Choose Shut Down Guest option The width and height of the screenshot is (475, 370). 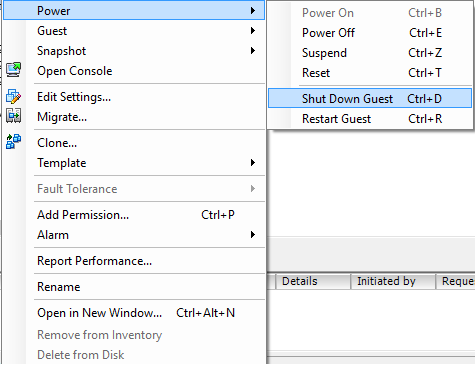tap(370, 98)
